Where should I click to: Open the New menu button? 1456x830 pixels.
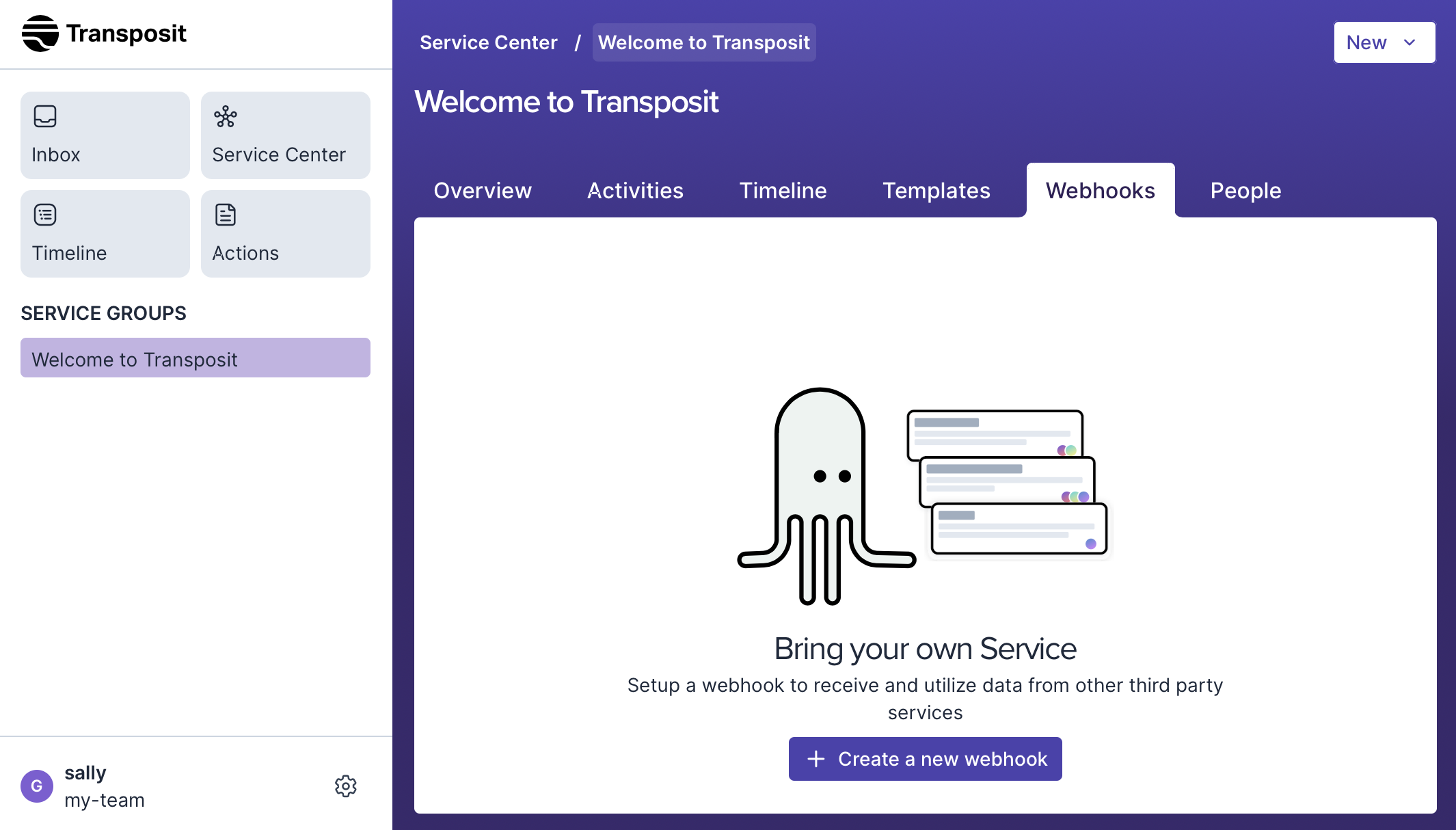(x=1367, y=42)
